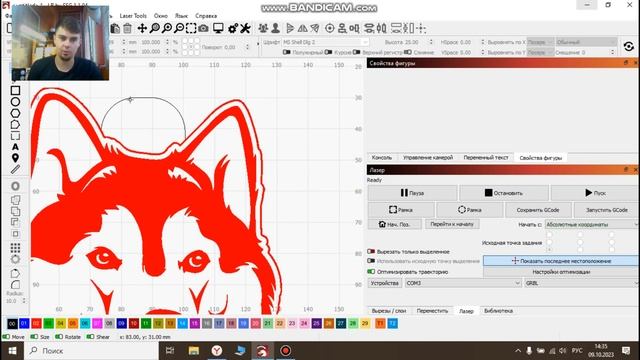Switch to the 'Вырезы / слои' tab

click(389, 311)
